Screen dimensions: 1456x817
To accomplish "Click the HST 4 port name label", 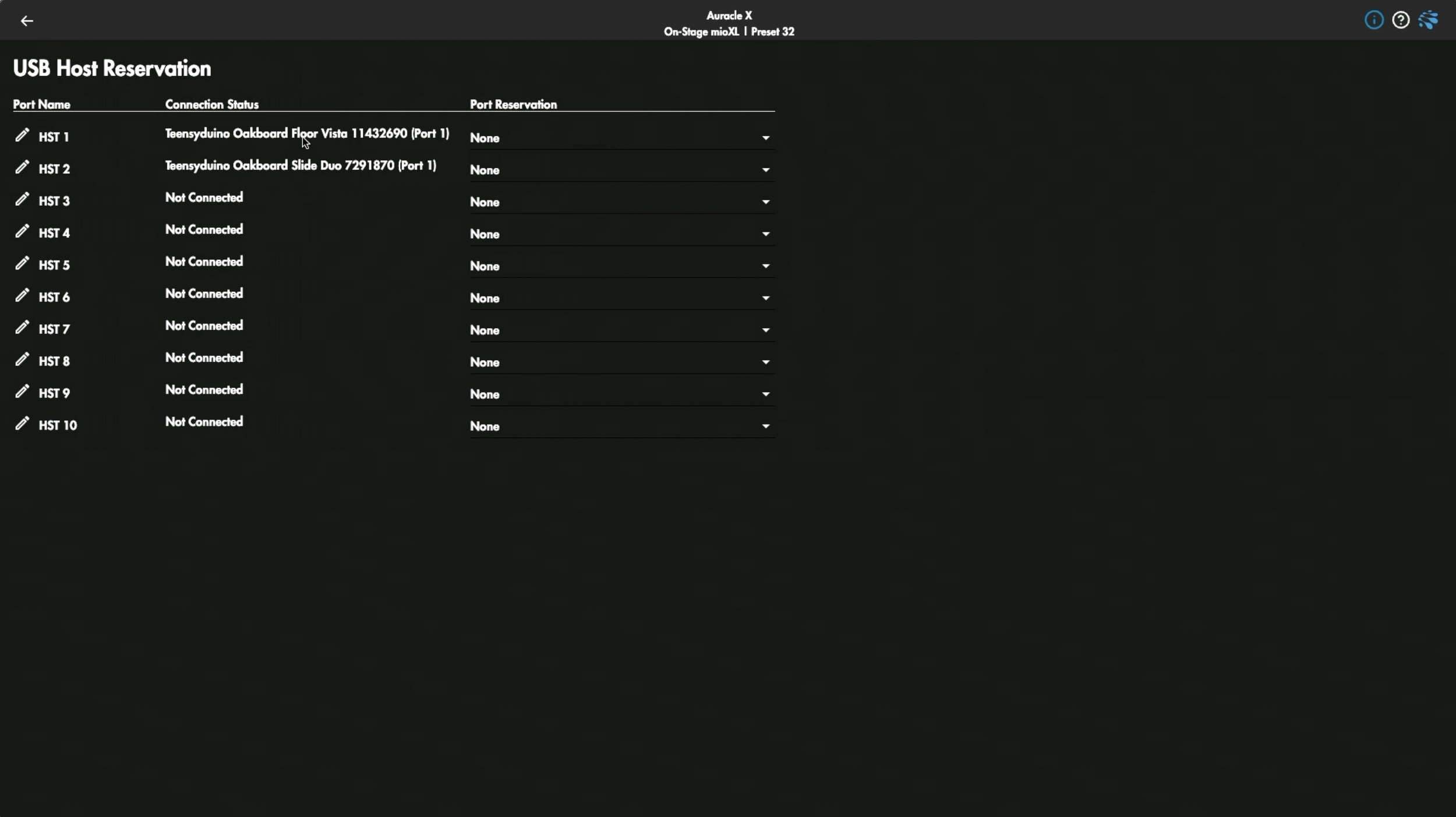I will click(54, 233).
